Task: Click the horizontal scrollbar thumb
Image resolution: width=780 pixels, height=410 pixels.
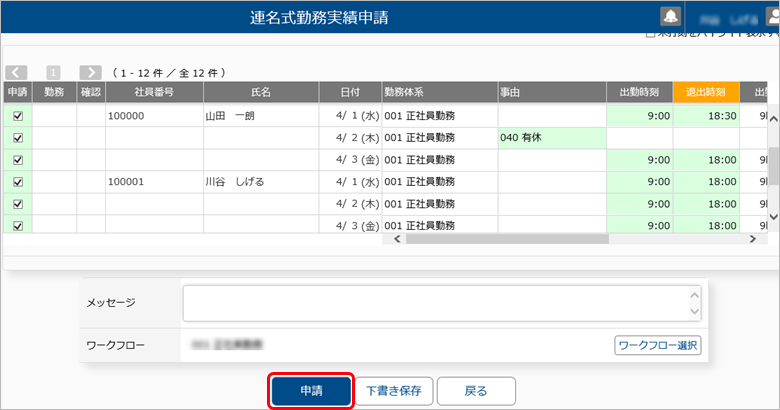Action: 507,239
